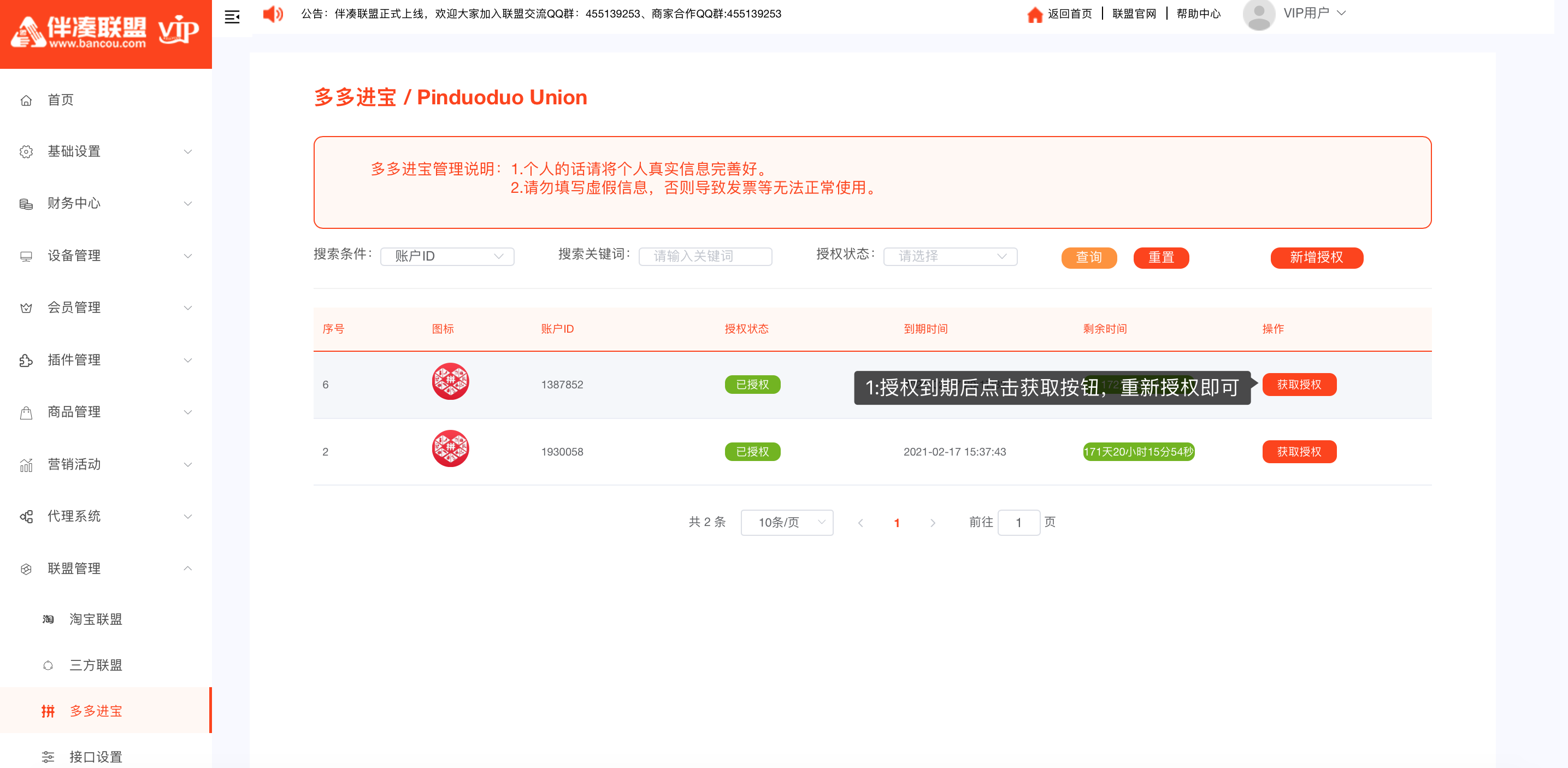Screen dimensions: 1568x768
Task: Expand the 财务中心 menu chevron
Action: tap(188, 203)
